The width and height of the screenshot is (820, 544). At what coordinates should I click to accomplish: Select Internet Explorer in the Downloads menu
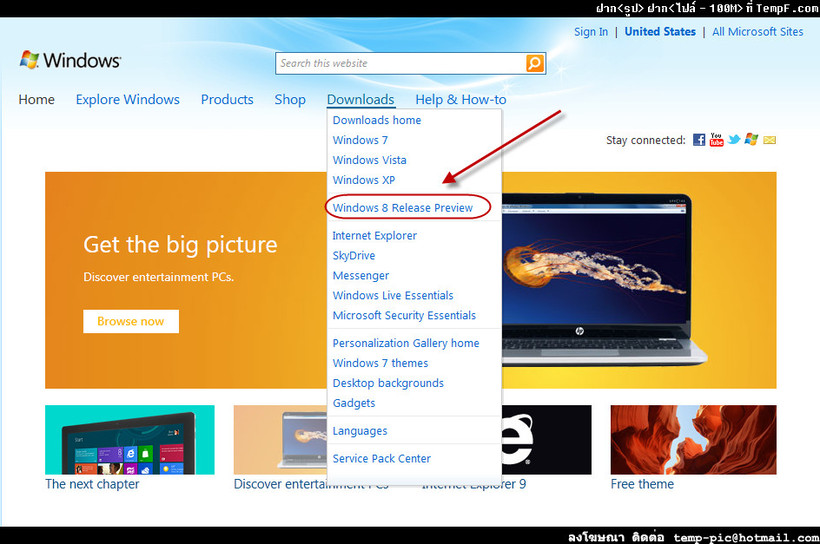tap(374, 236)
